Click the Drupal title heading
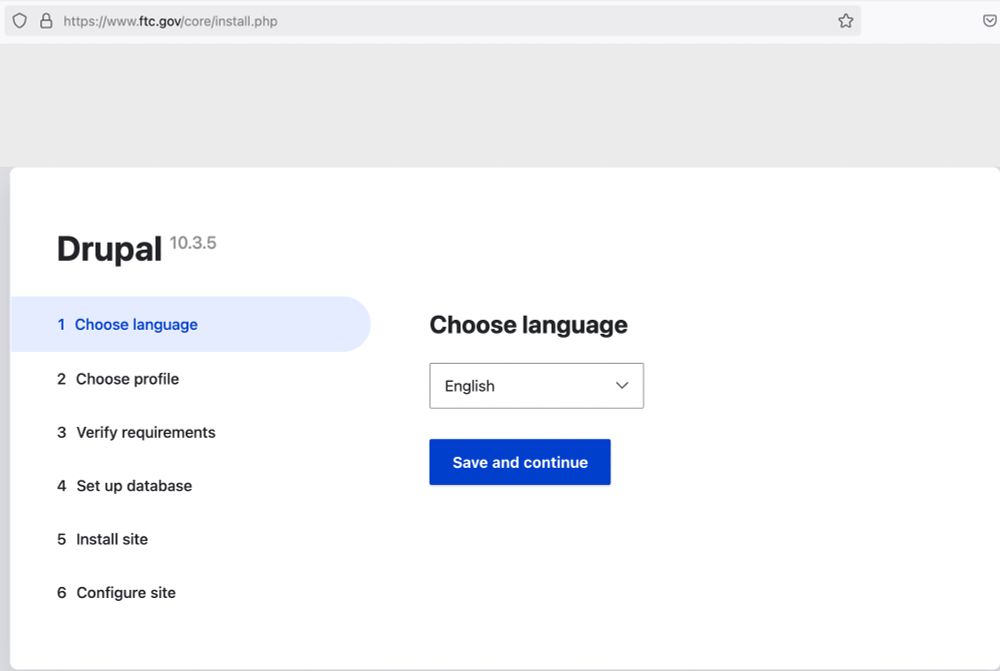The height and width of the screenshot is (671, 1000). (109, 249)
